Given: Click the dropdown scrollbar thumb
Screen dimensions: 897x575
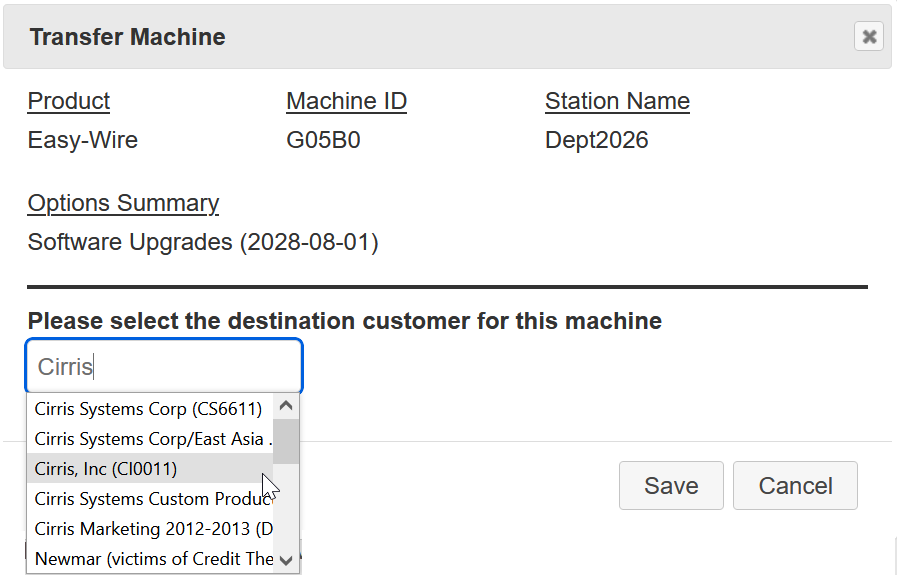Looking at the screenshot, I should point(286,441).
